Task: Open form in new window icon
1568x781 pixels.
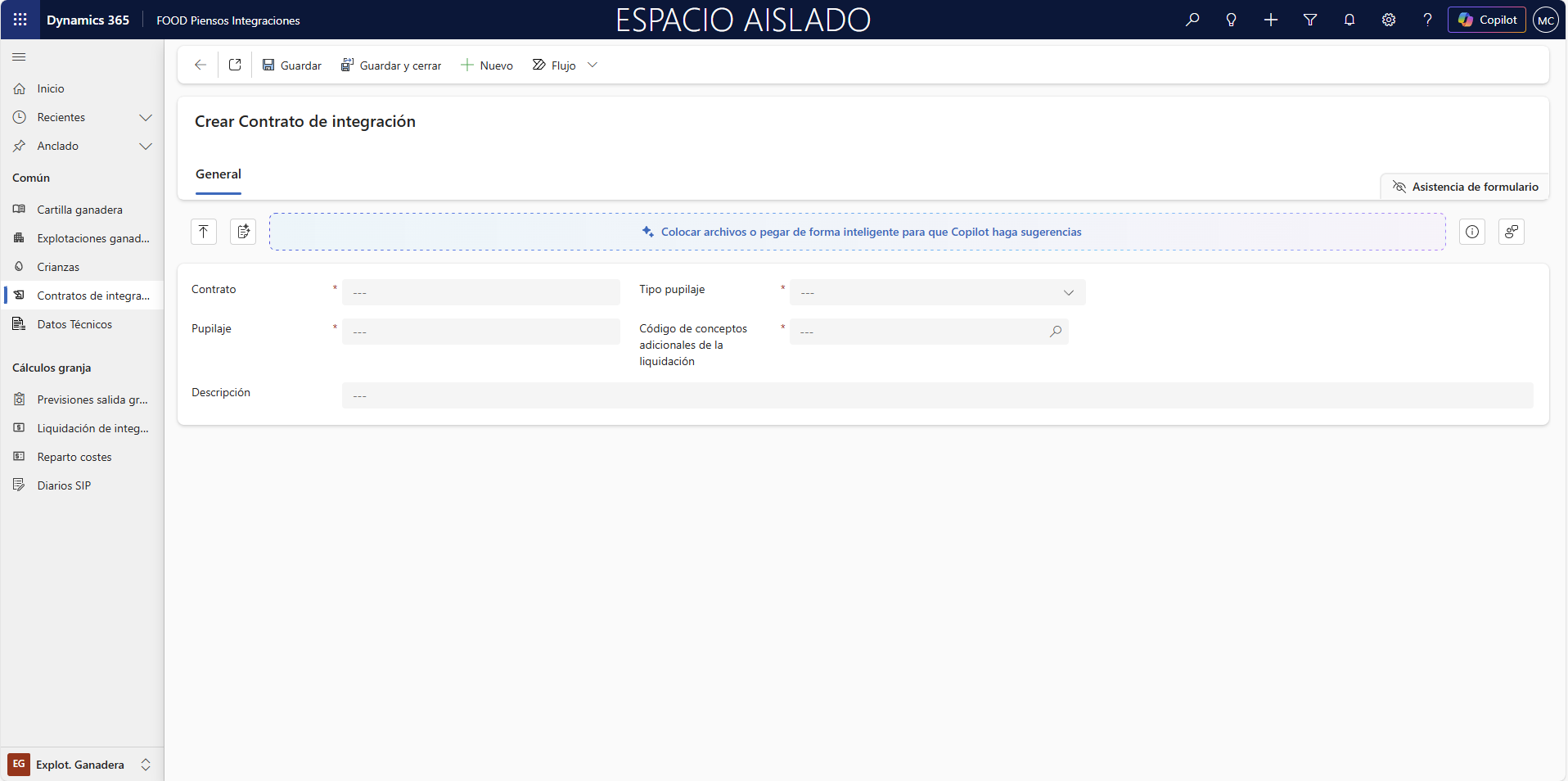Action: point(235,65)
